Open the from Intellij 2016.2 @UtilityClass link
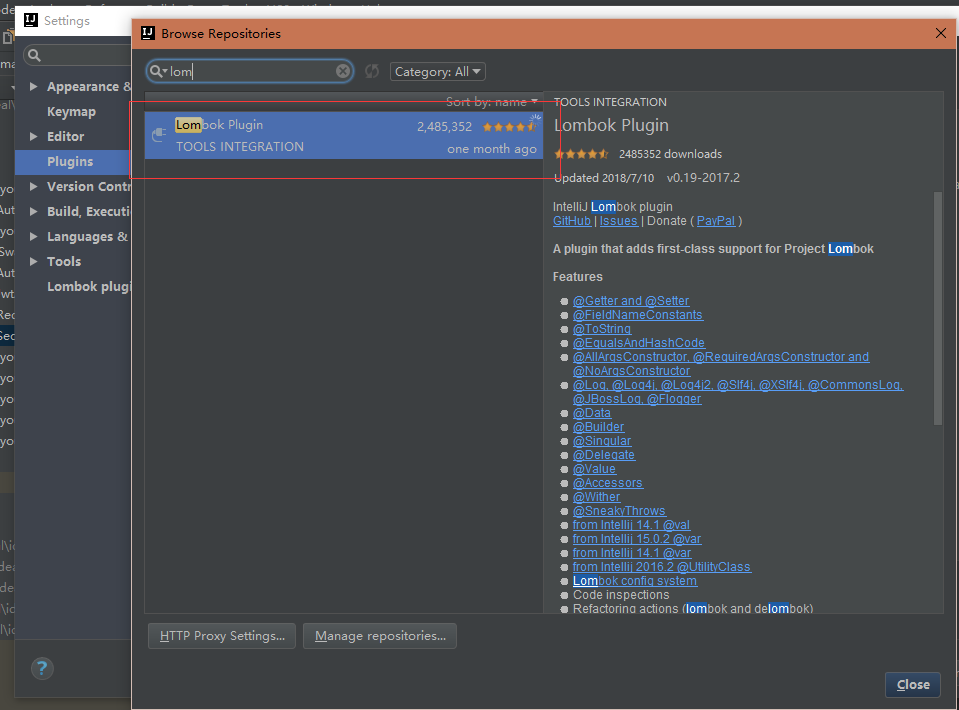This screenshot has height=710, width=959. pyautogui.click(x=662, y=567)
